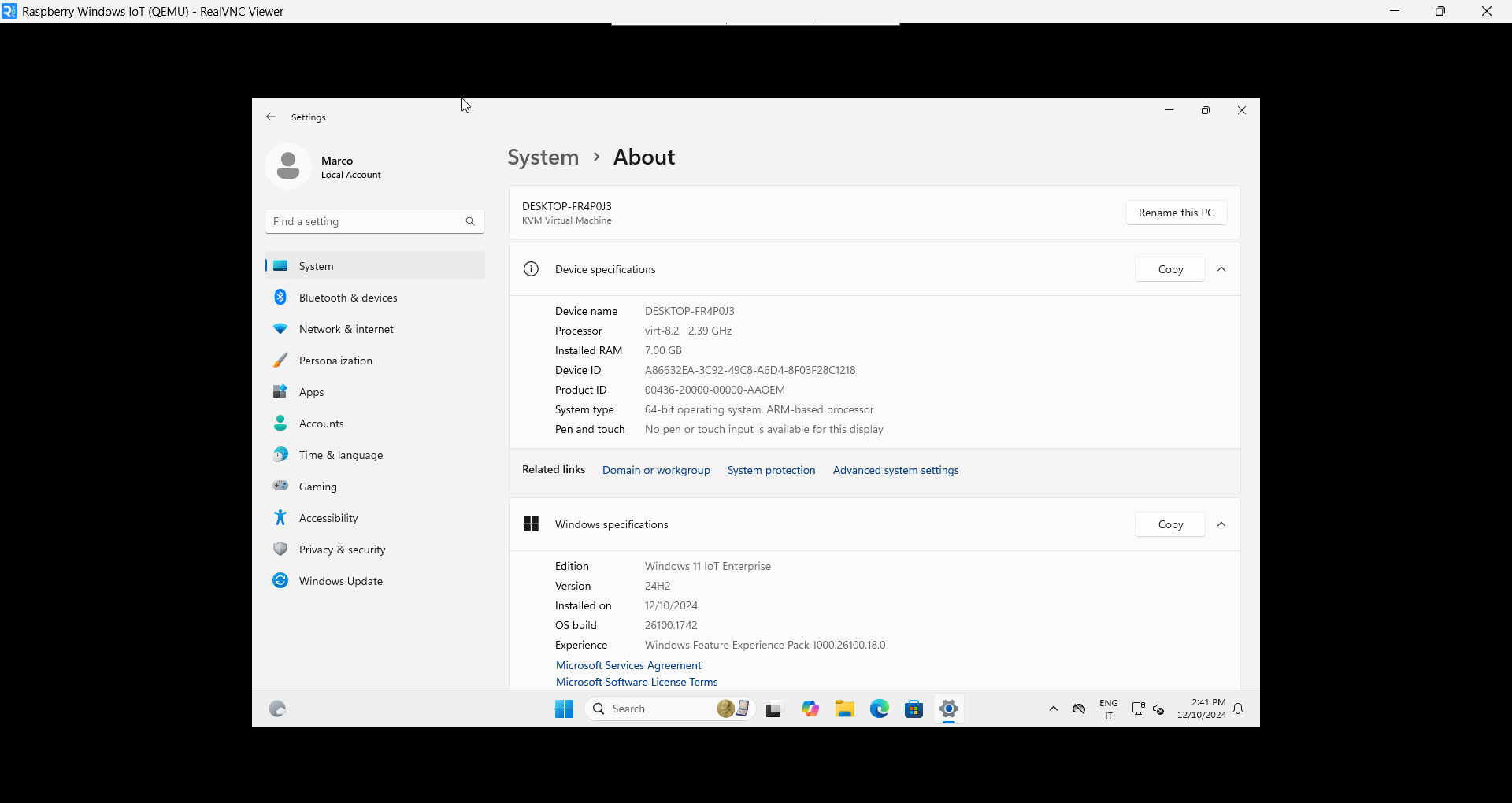Viewport: 1512px width, 803px height.
Task: Click the cloud sync tray icon
Action: point(1079,709)
